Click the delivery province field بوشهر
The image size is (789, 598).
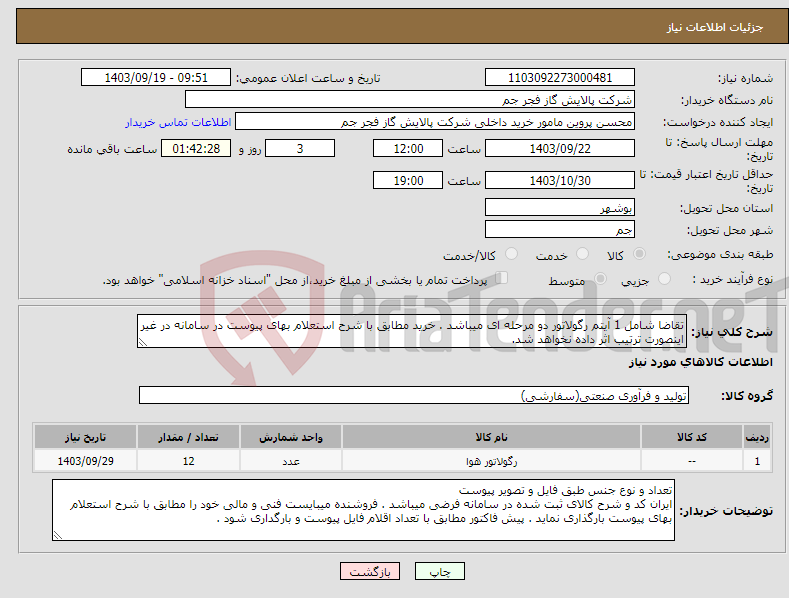pyautogui.click(x=560, y=207)
